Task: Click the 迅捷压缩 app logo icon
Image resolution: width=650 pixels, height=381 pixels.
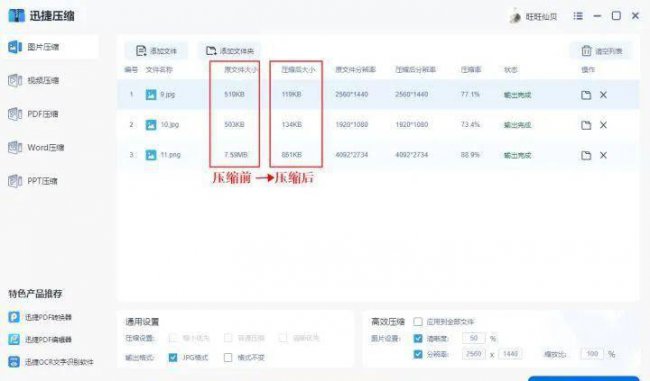Action: 16,16
